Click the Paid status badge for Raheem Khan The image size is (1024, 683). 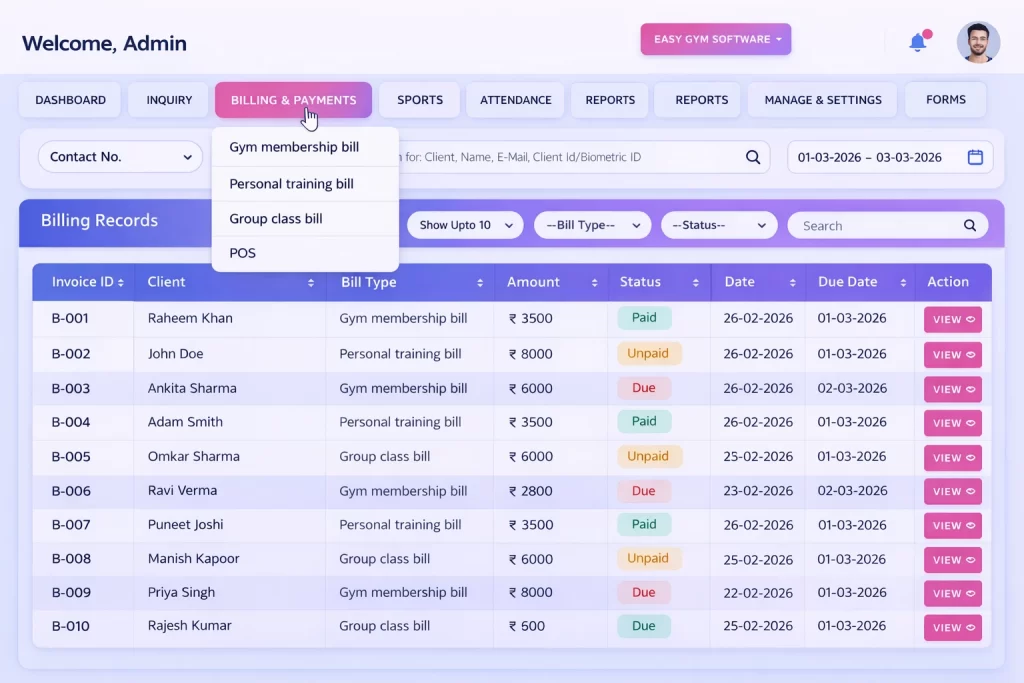[x=643, y=317]
